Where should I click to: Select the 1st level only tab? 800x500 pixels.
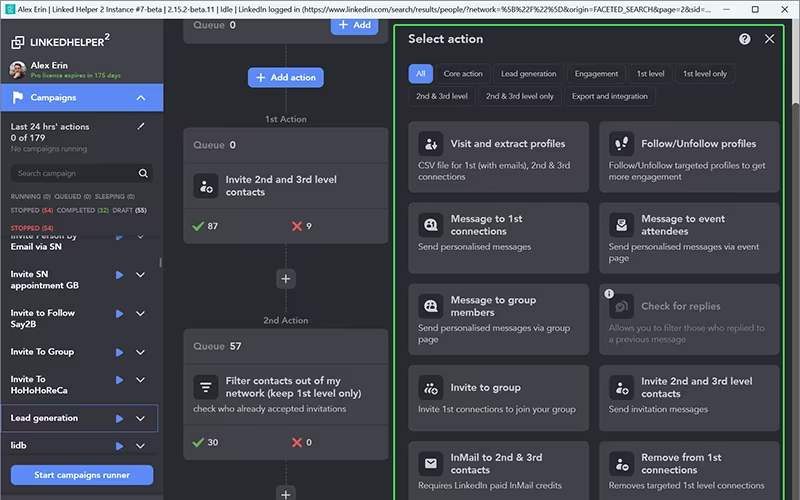(705, 74)
